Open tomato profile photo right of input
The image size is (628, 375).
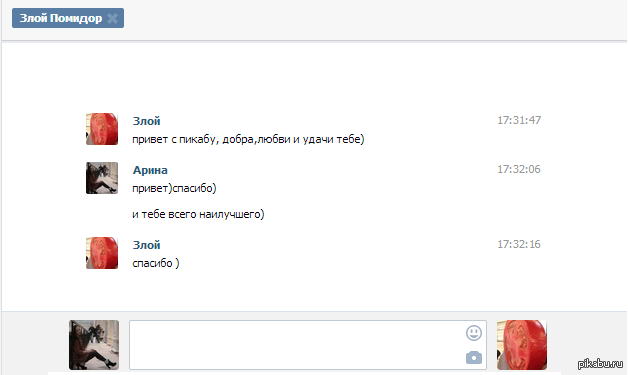(x=522, y=345)
